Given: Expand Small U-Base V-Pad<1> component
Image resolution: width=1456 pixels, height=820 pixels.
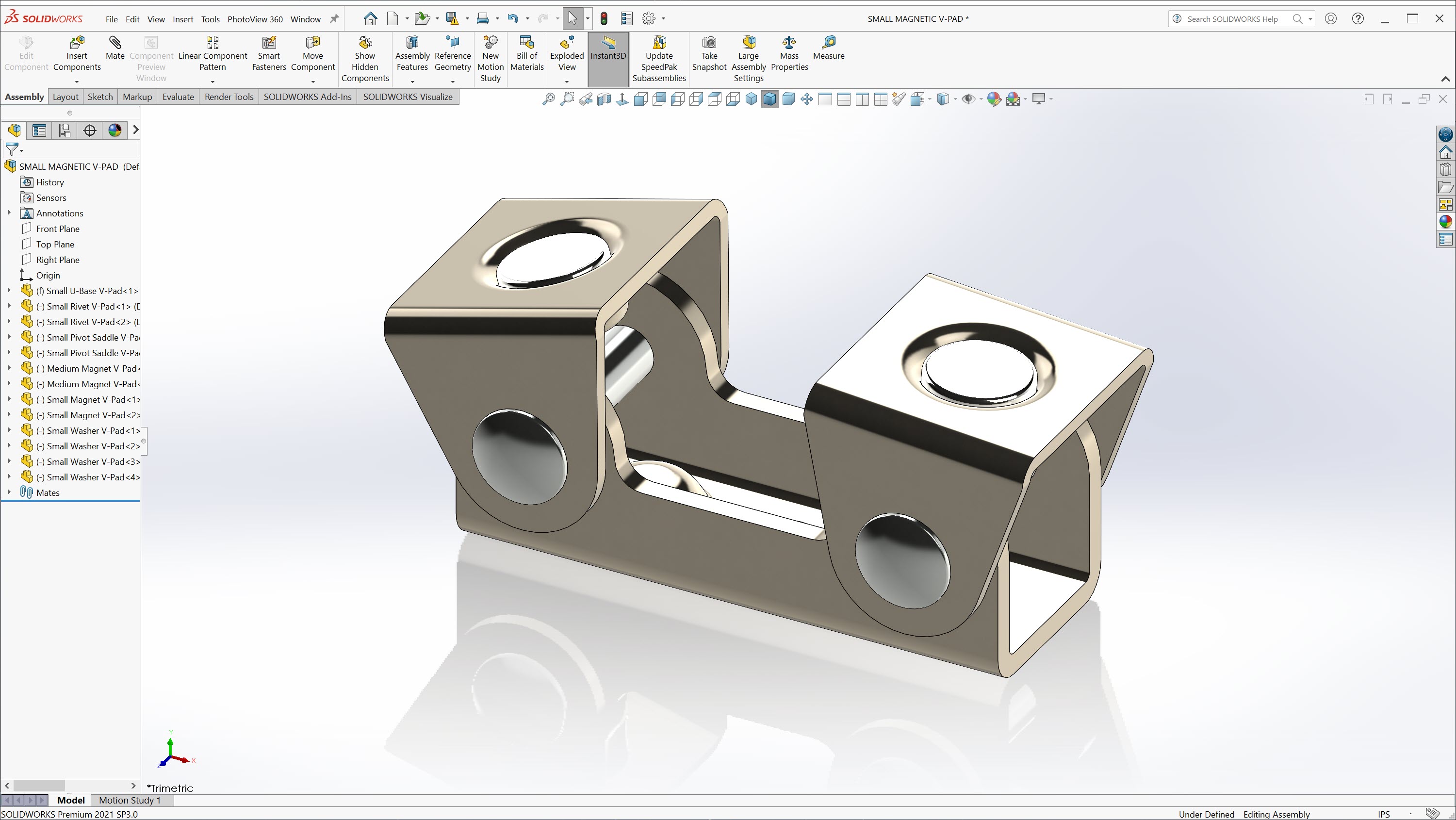Looking at the screenshot, I should point(8,291).
